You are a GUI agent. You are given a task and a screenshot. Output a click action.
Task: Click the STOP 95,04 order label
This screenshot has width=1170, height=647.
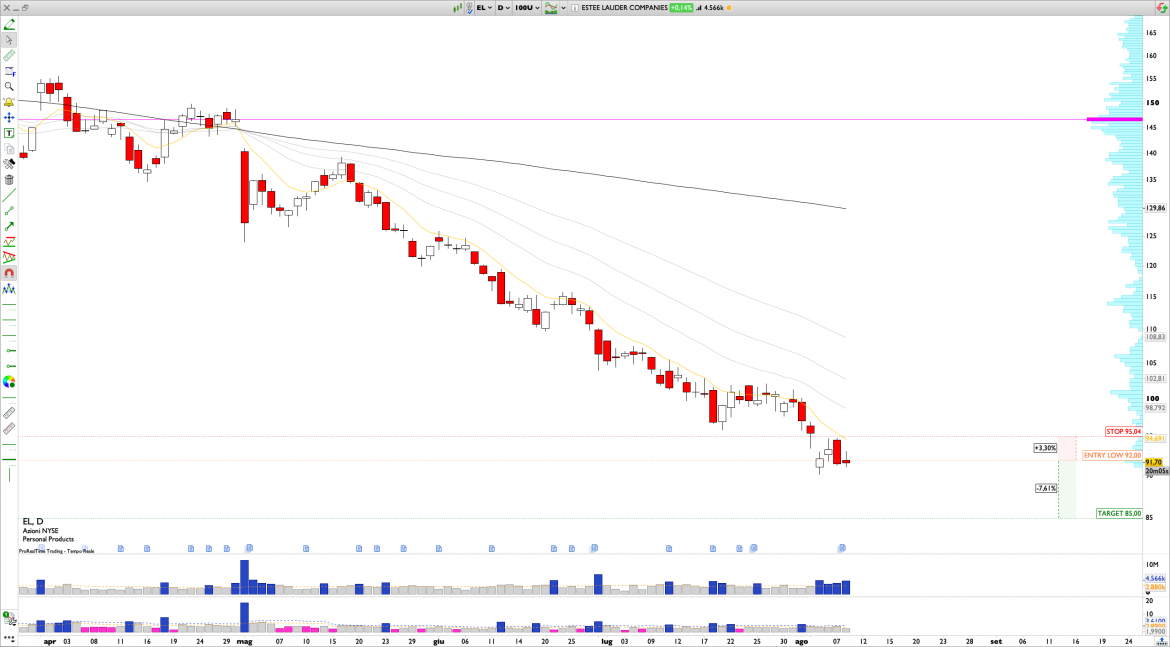pos(1122,431)
